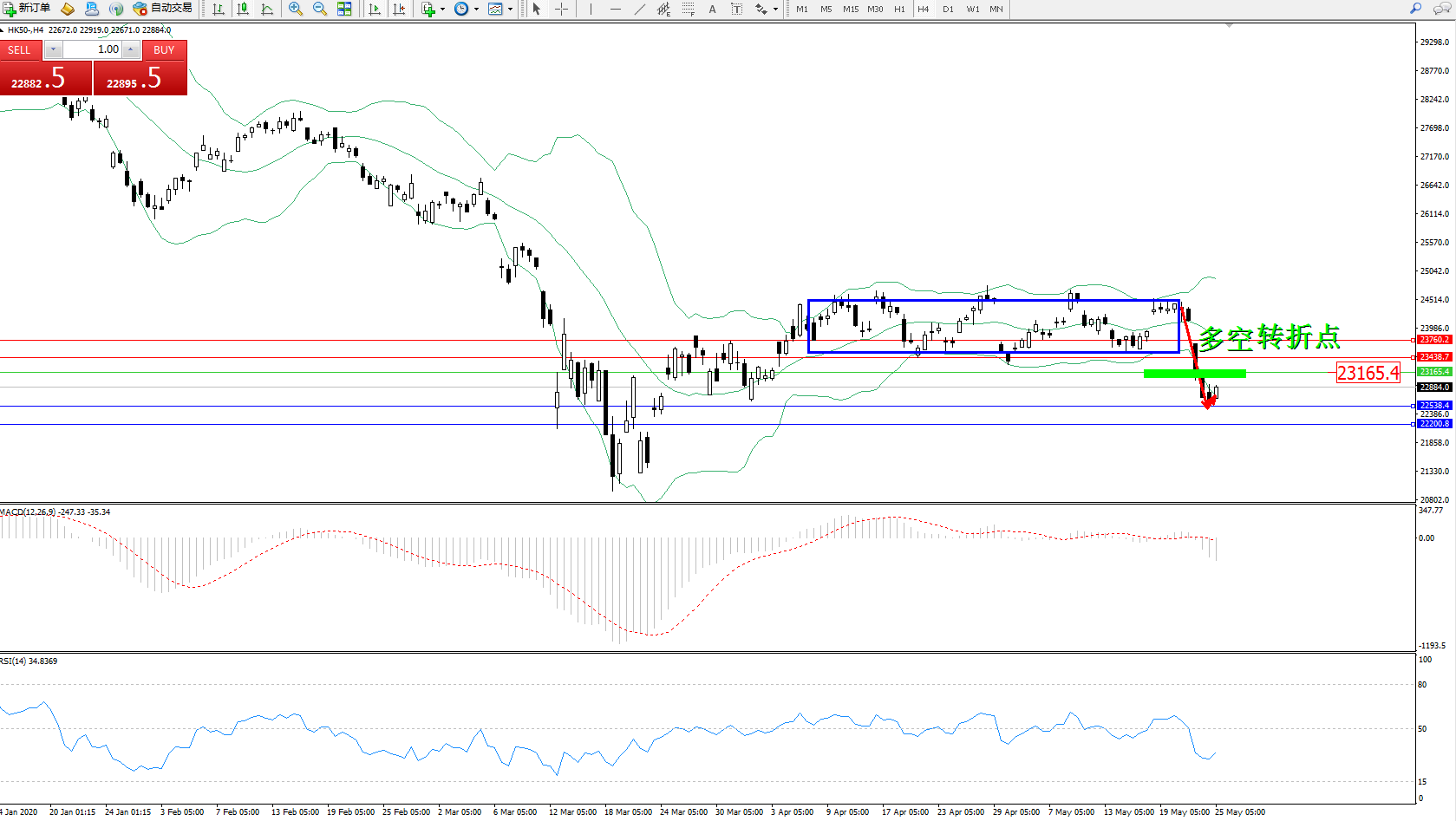
Task: Open the search magnifier at top right
Action: 1415,9
